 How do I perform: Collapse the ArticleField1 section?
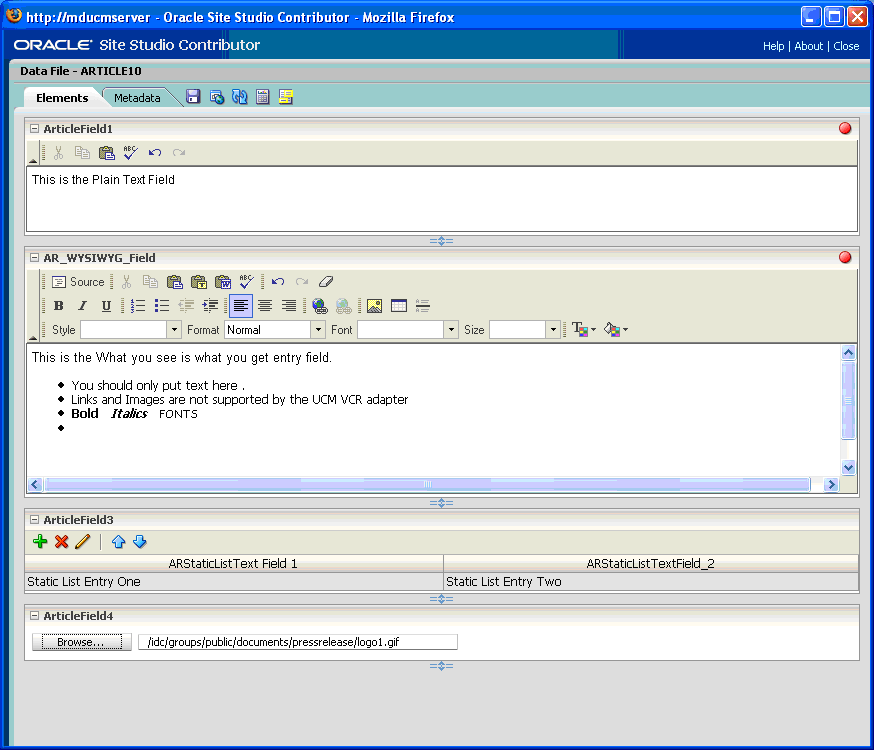click(34, 128)
